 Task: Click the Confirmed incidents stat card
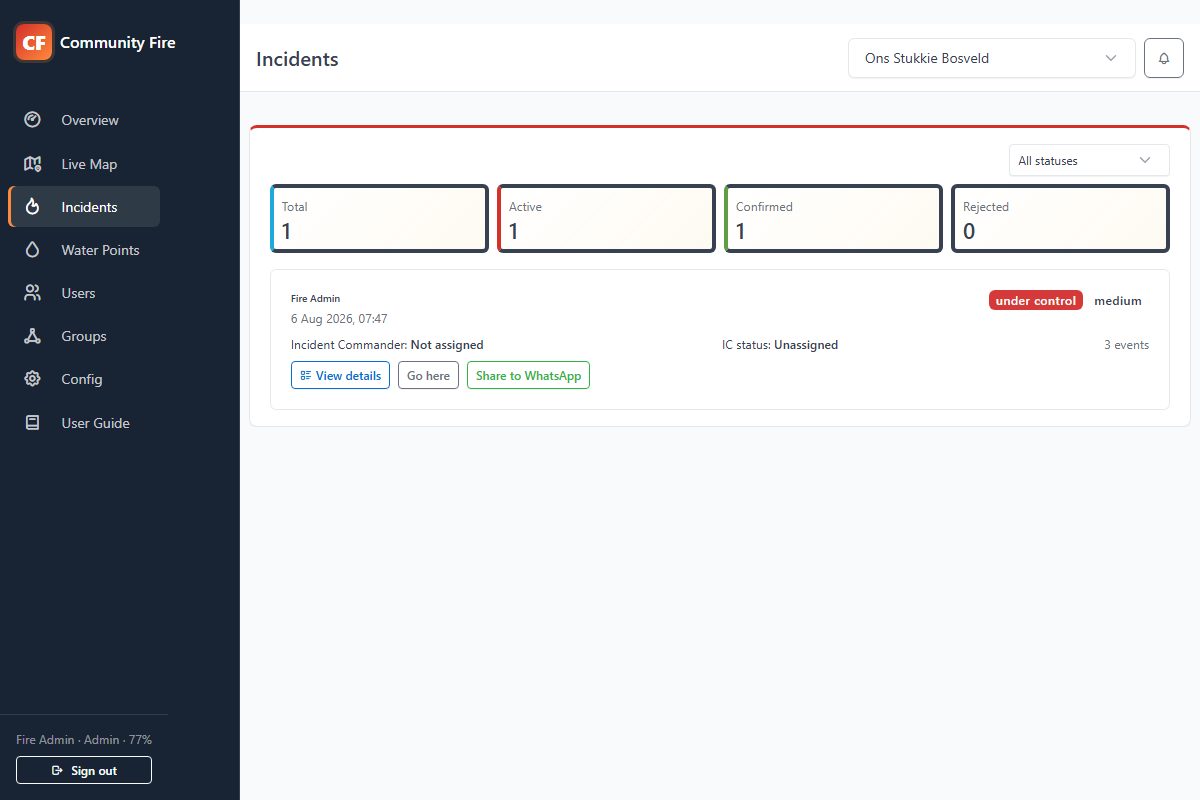click(833, 218)
